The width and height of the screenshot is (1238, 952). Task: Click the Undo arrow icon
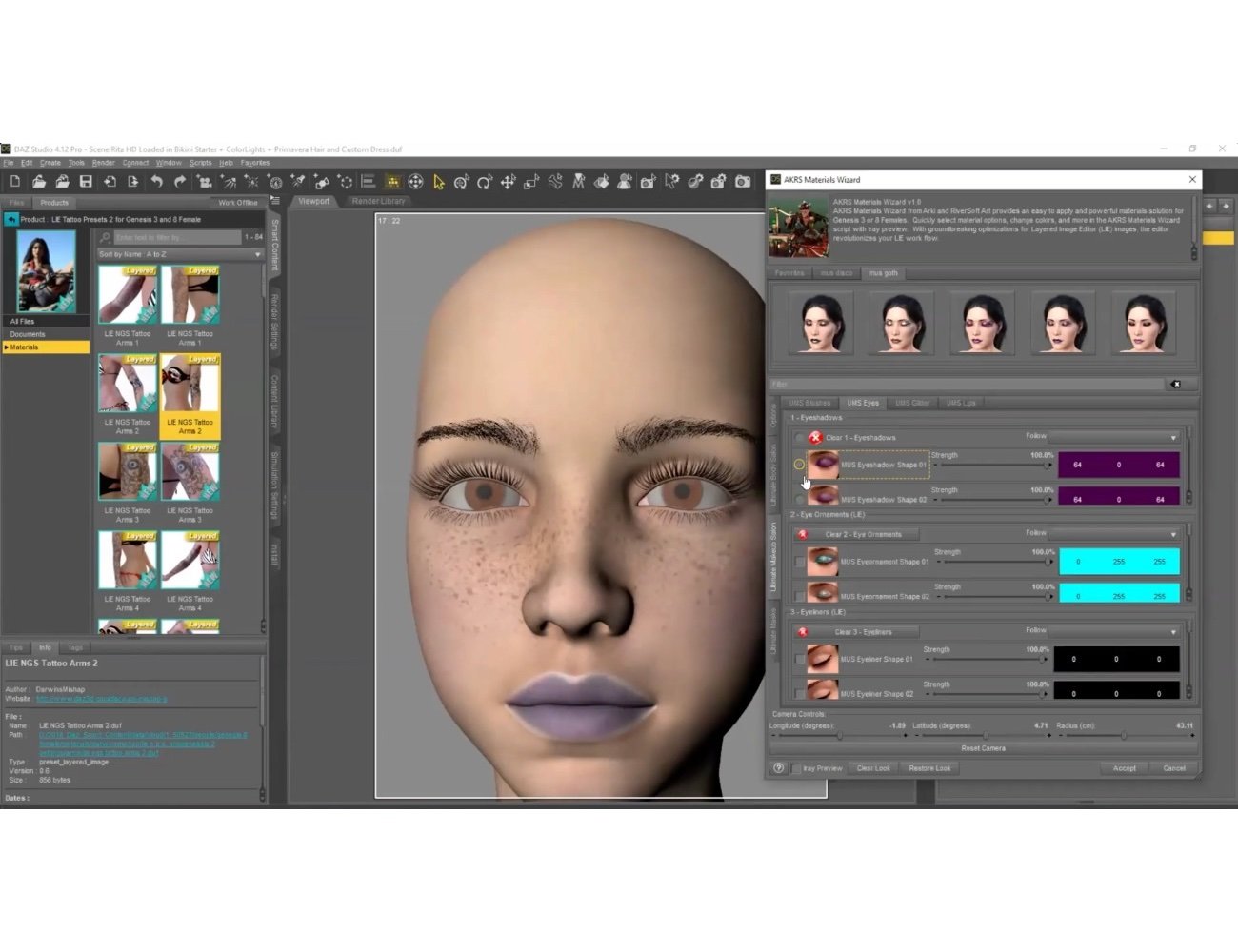tap(154, 182)
